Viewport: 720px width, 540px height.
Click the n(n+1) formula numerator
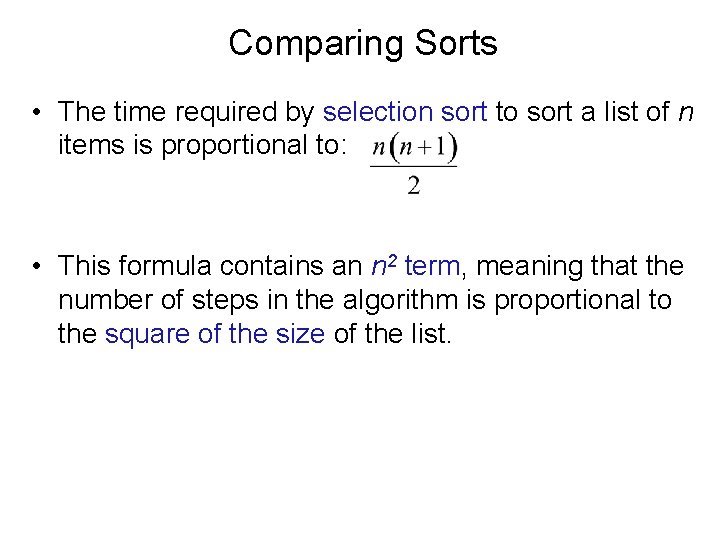(x=414, y=149)
